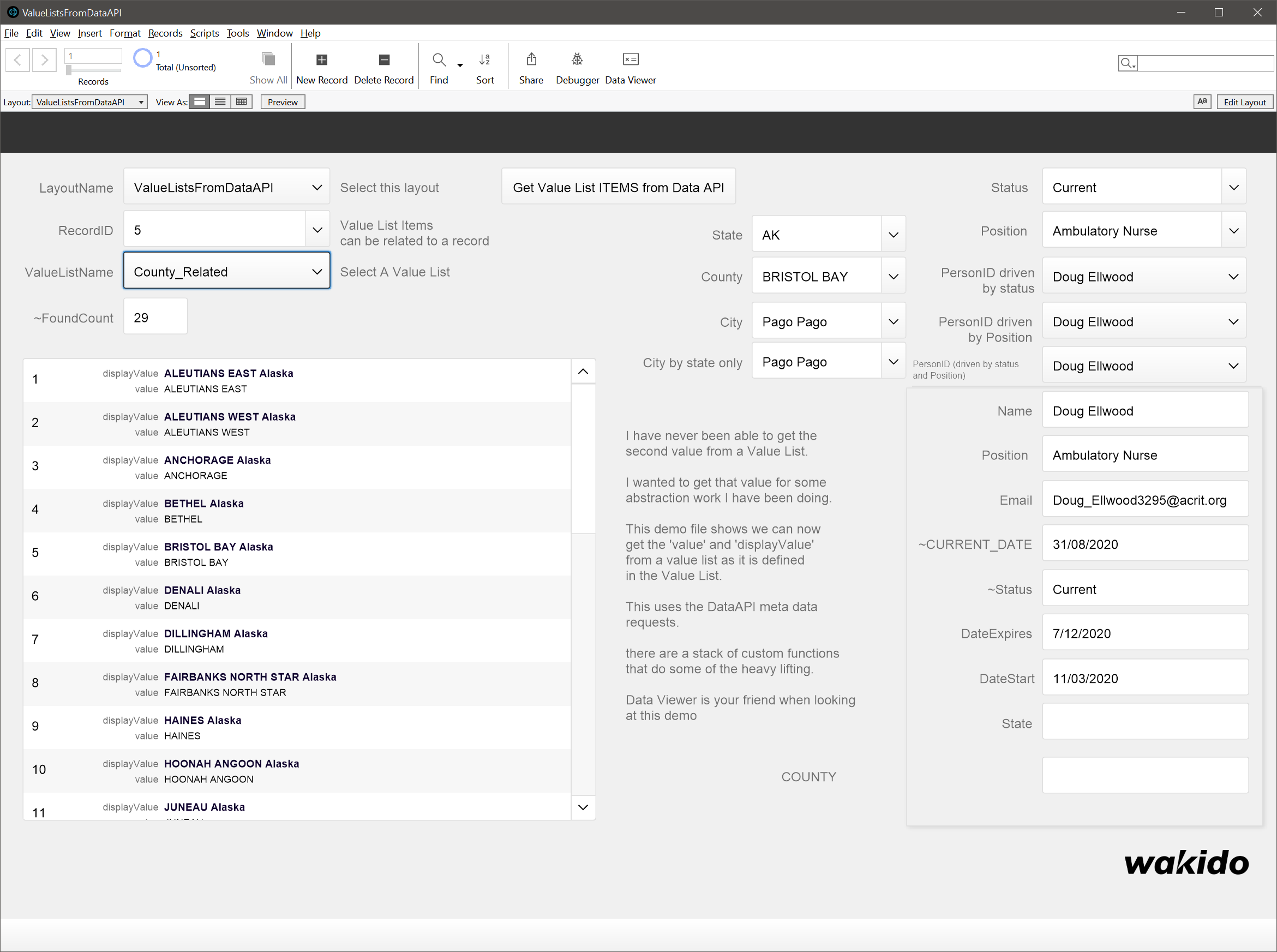Open the Records menu
The width and height of the screenshot is (1277, 952).
pyautogui.click(x=165, y=33)
